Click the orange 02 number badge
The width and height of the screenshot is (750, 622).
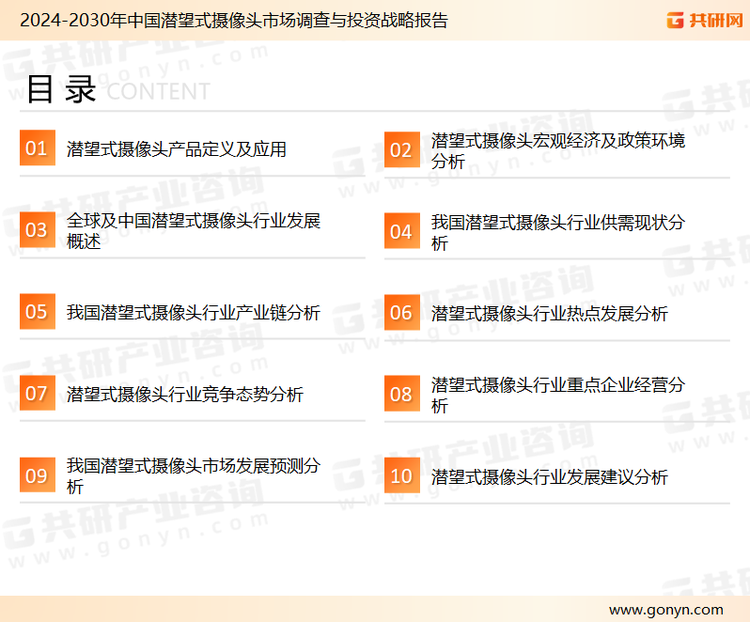pos(402,150)
